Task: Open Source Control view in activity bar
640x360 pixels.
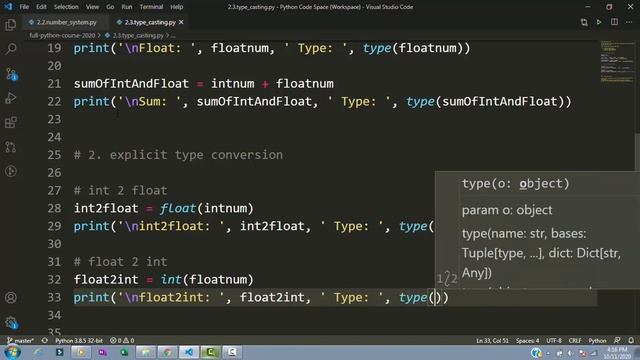Action: pyautogui.click(x=11, y=74)
